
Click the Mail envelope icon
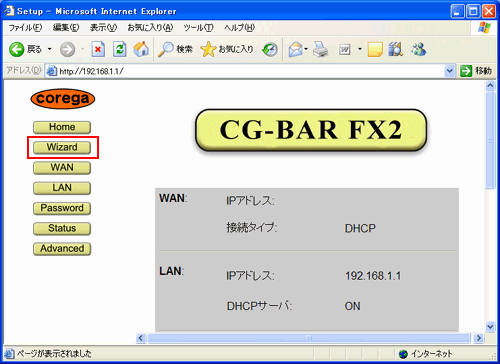pyautogui.click(x=296, y=50)
